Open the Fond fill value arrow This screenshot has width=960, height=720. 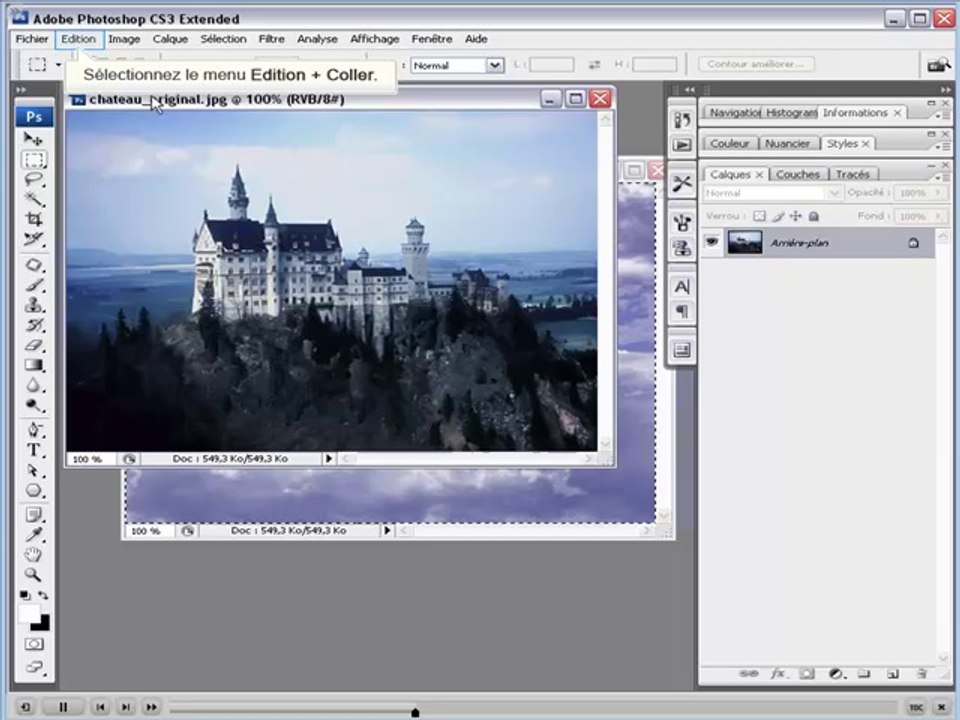click(x=937, y=216)
